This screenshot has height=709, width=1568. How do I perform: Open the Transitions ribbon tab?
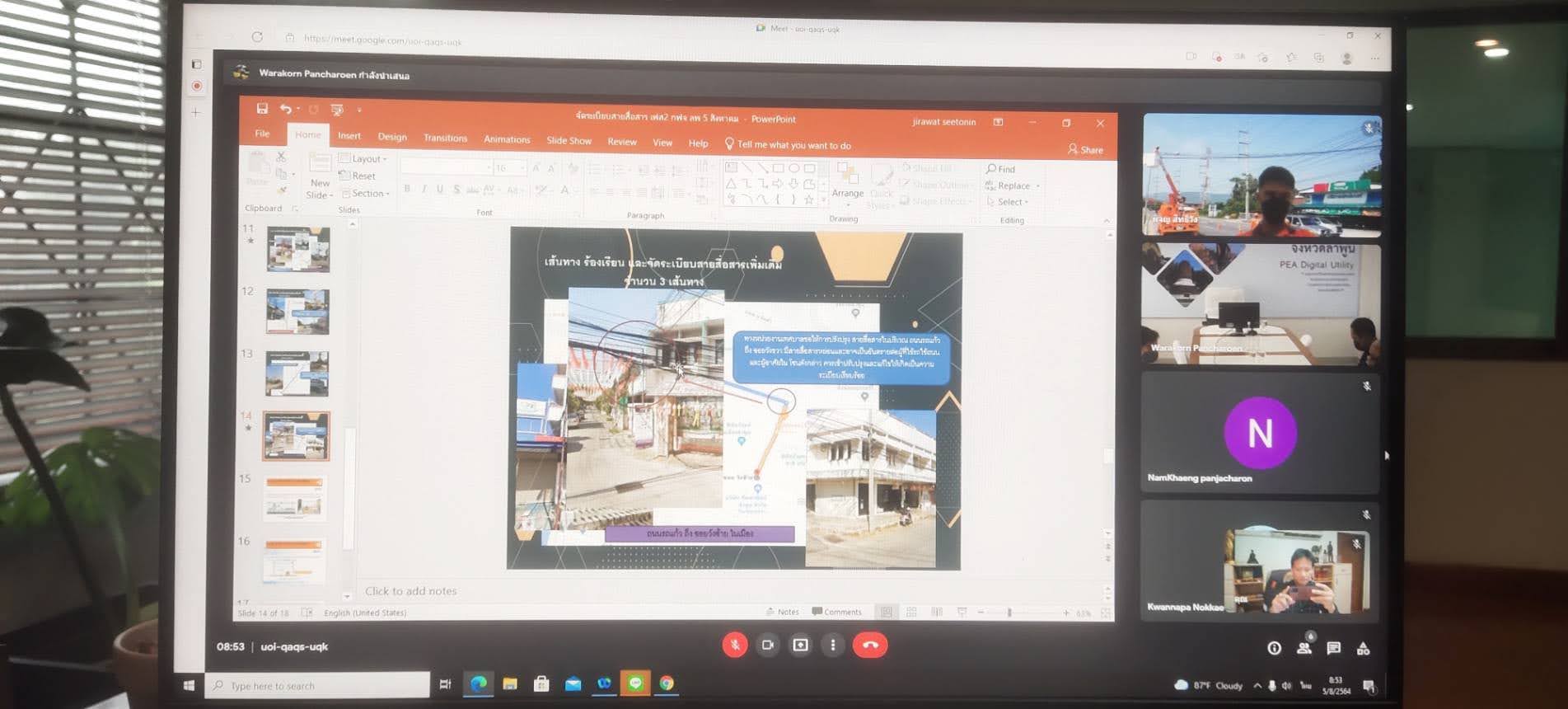[445, 138]
